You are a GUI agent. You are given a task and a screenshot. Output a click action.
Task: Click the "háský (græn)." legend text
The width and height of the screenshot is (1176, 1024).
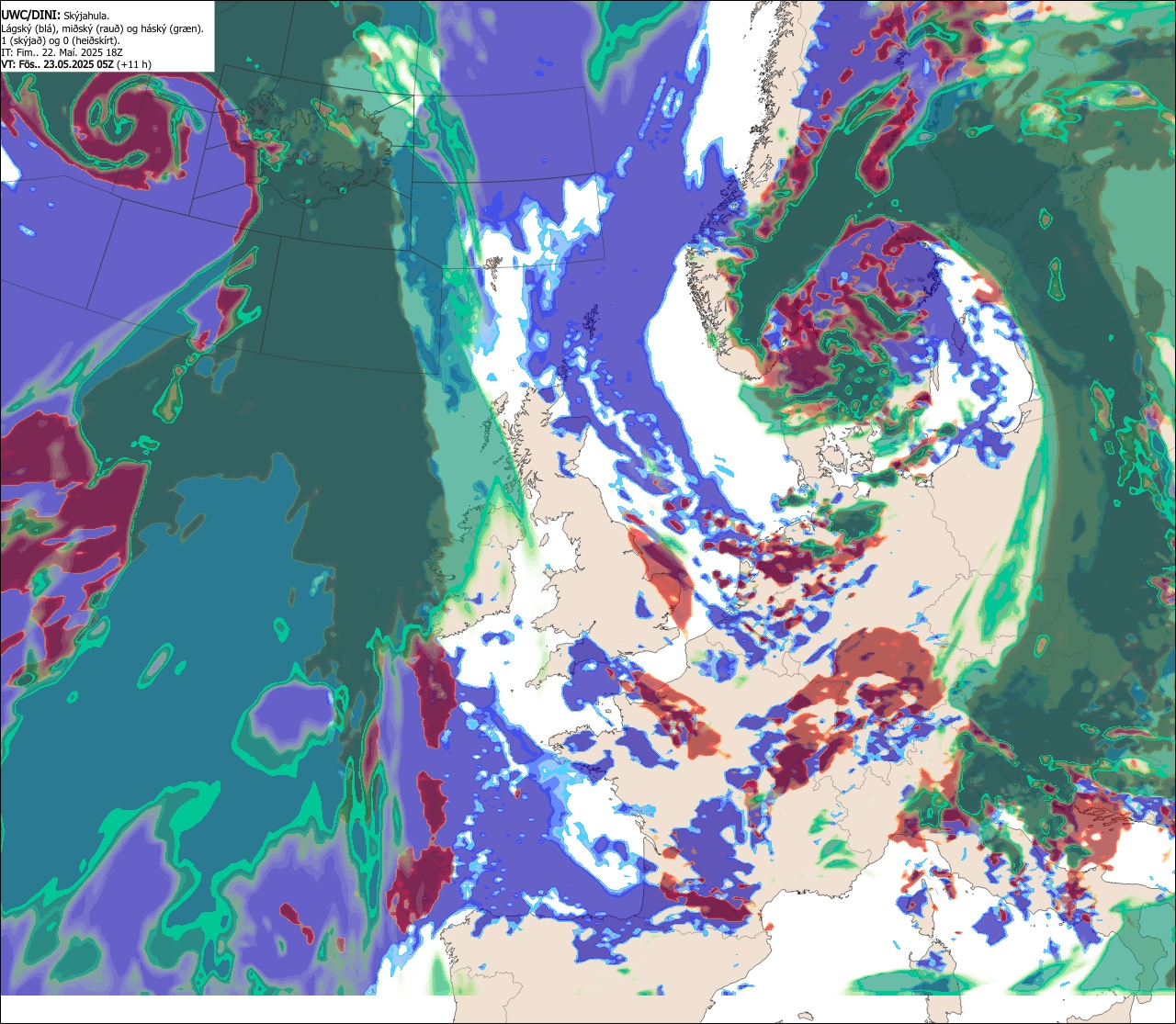(x=172, y=29)
